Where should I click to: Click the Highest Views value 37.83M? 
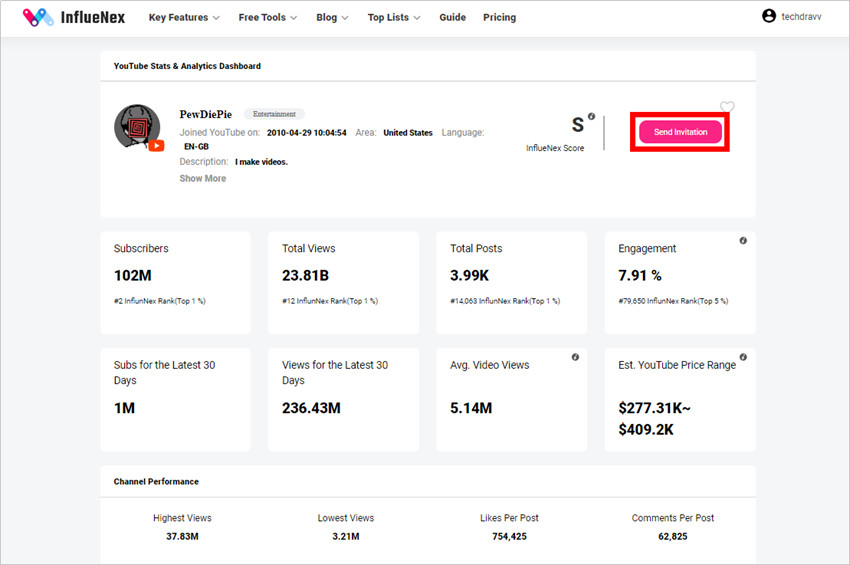click(x=182, y=536)
